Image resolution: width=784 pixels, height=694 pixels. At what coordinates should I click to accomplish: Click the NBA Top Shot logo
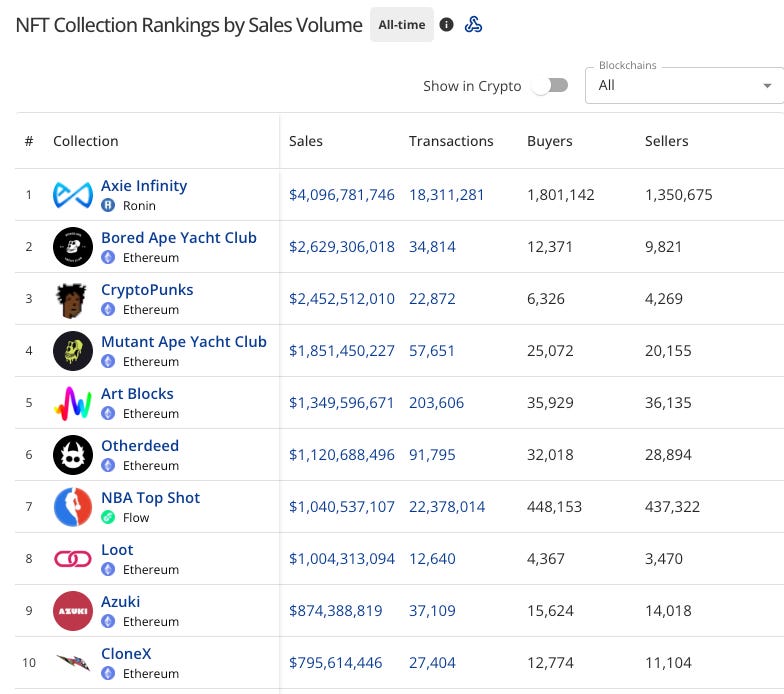73,506
